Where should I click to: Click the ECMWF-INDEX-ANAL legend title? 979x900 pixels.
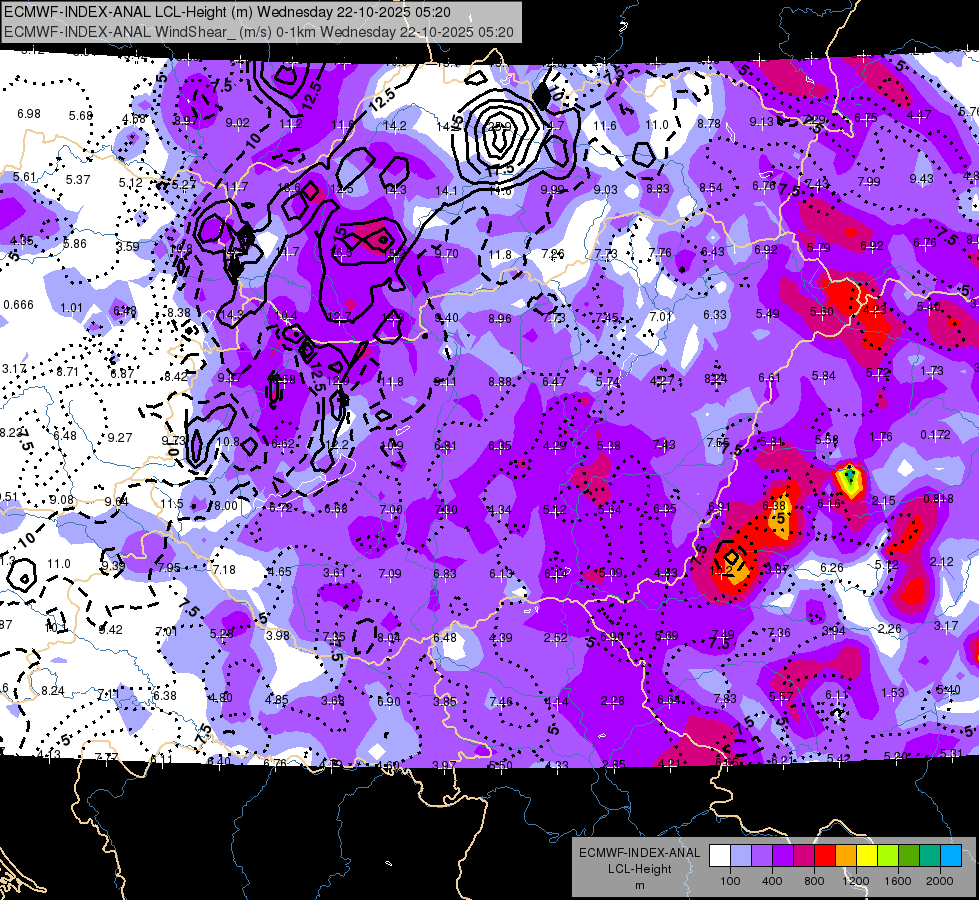click(x=640, y=853)
